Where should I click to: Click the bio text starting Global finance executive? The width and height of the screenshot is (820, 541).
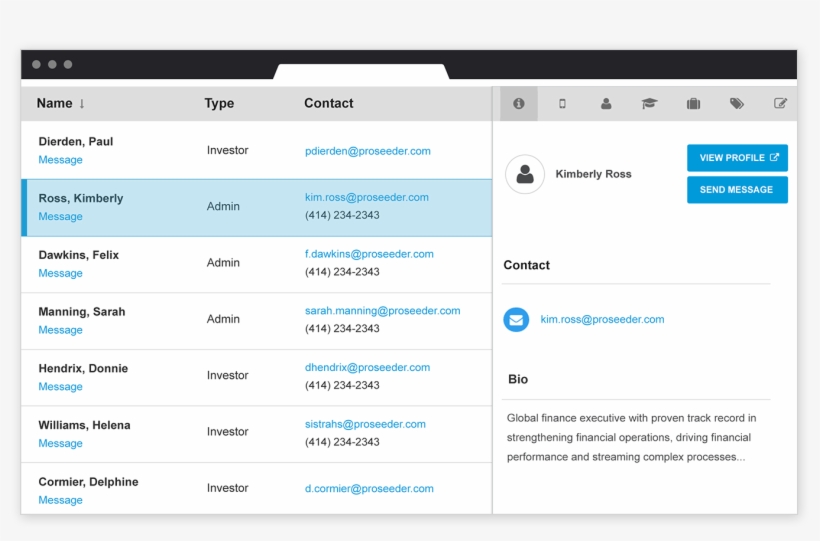632,437
